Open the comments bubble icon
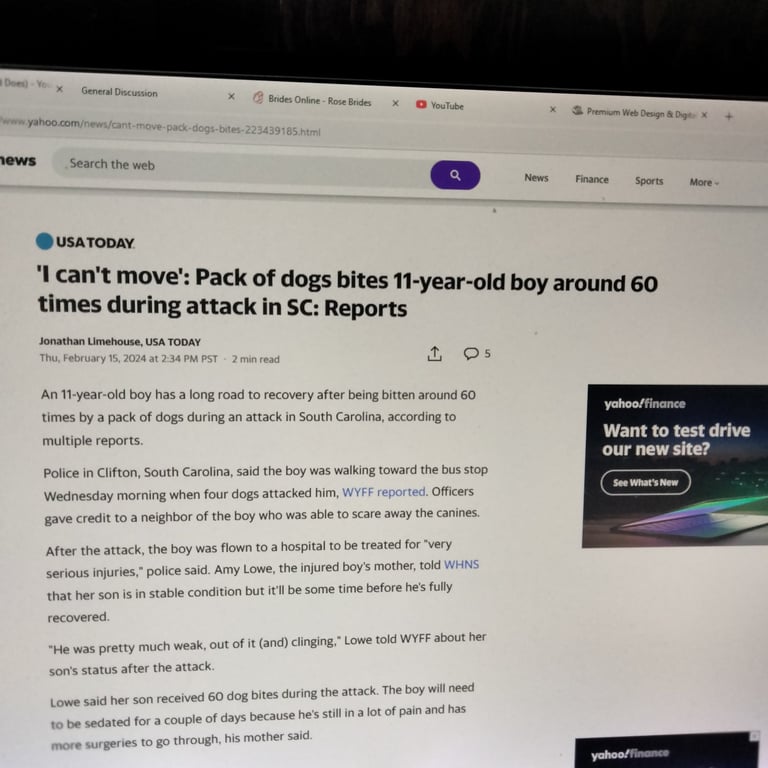The height and width of the screenshot is (768, 768). 471,353
